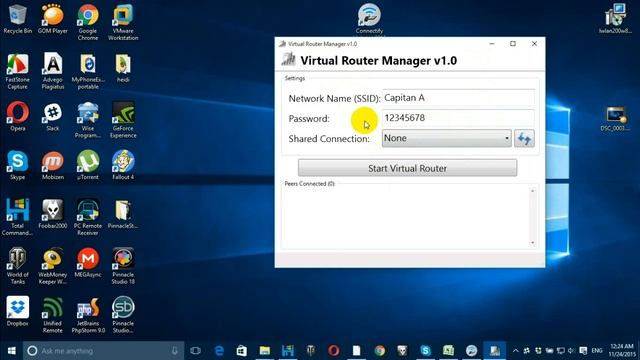Viewport: 640px width, 360px height.
Task: Select FastStone Capture desktop icon
Action: click(x=18, y=71)
